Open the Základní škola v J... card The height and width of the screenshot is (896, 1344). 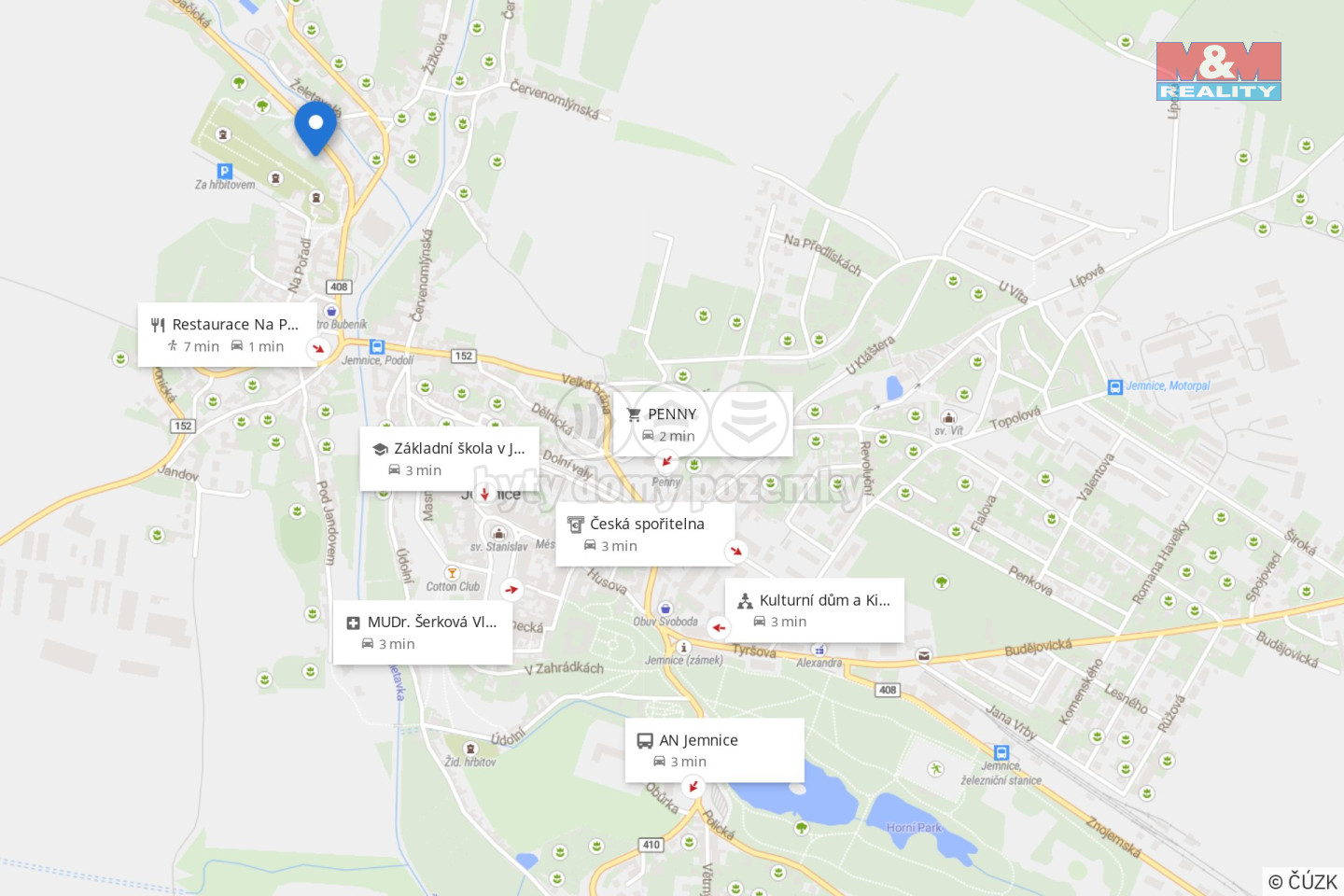[450, 458]
